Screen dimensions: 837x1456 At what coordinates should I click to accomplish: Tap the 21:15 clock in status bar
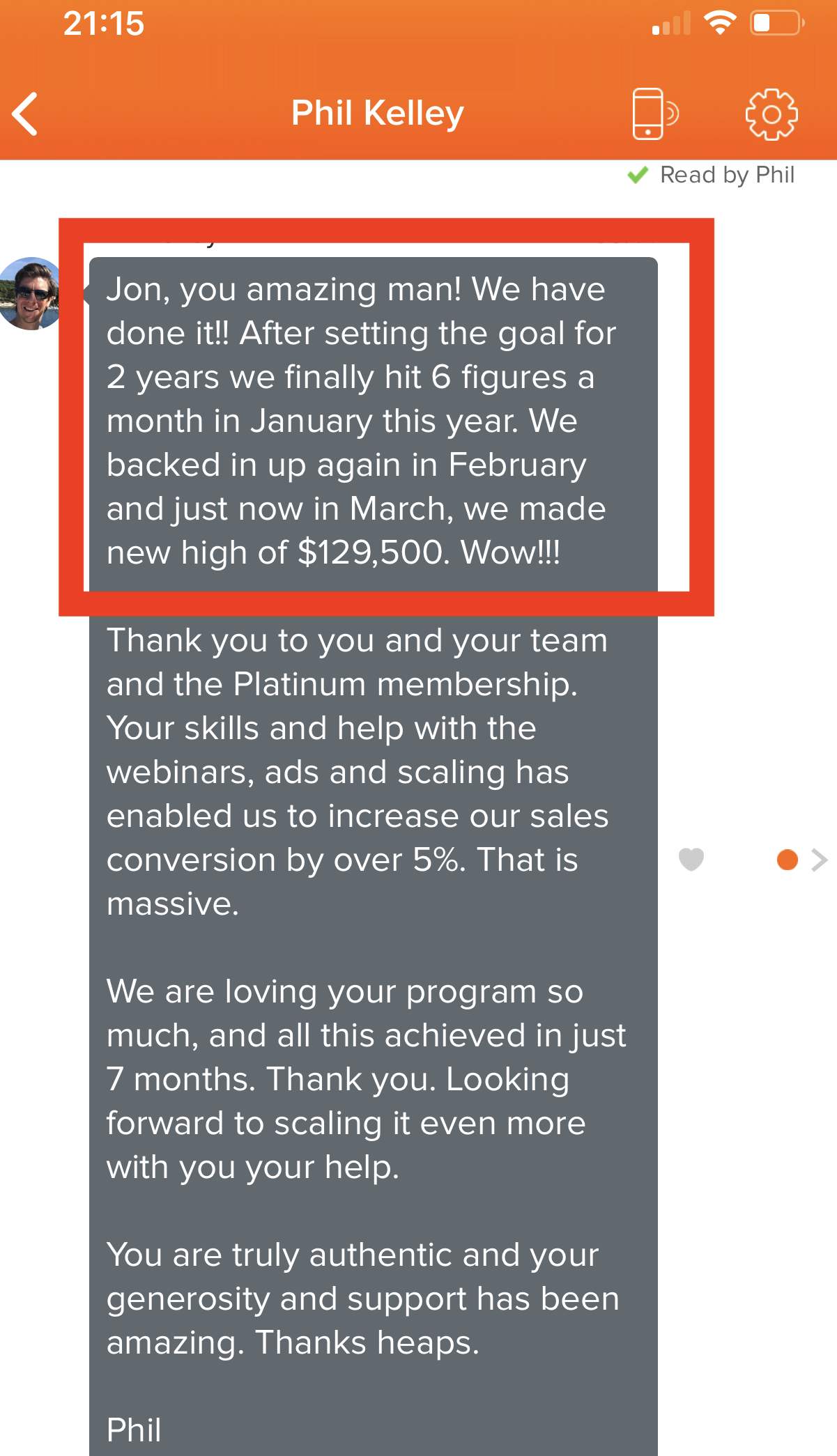(104, 24)
